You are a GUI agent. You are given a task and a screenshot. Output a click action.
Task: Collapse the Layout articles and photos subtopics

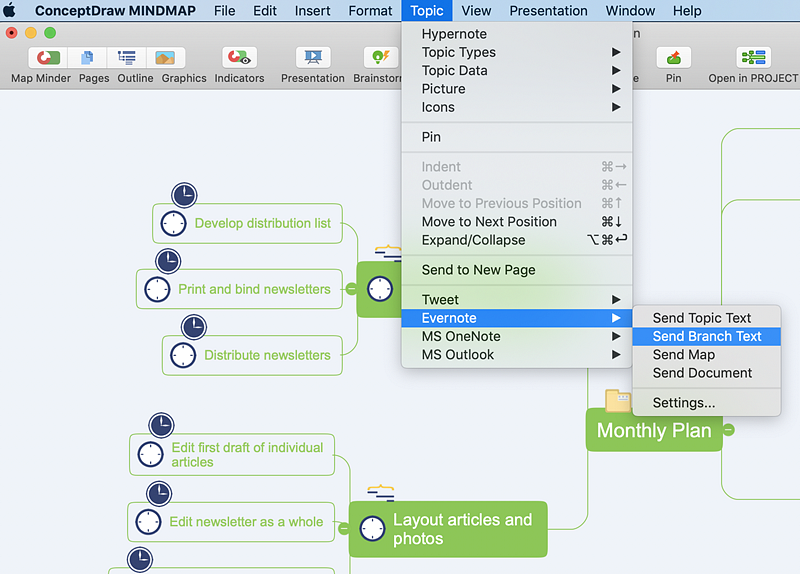pos(344,529)
